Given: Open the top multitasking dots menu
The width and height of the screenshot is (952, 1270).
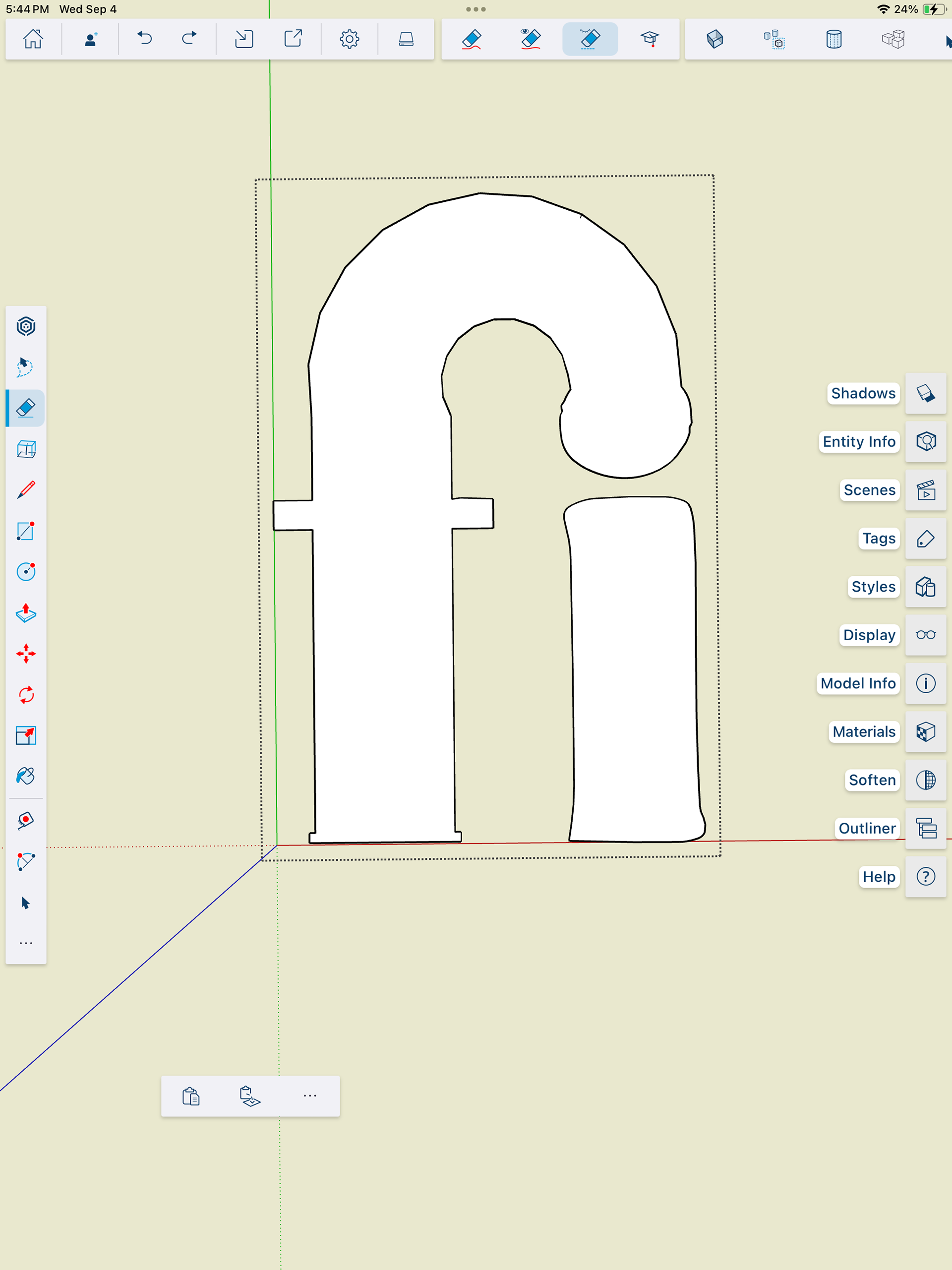Looking at the screenshot, I should (x=476, y=9).
